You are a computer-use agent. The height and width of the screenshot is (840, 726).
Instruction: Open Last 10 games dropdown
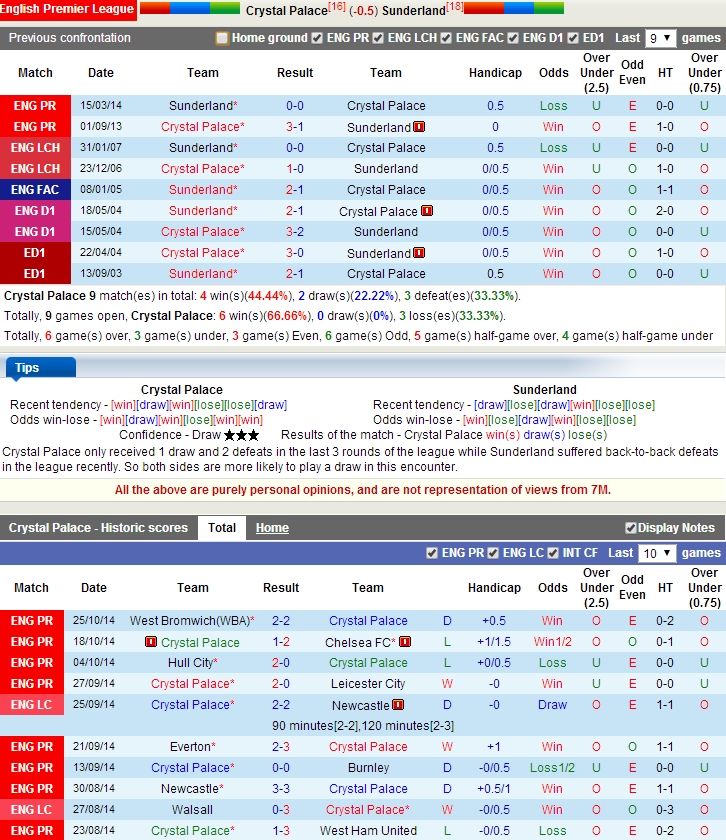657,553
